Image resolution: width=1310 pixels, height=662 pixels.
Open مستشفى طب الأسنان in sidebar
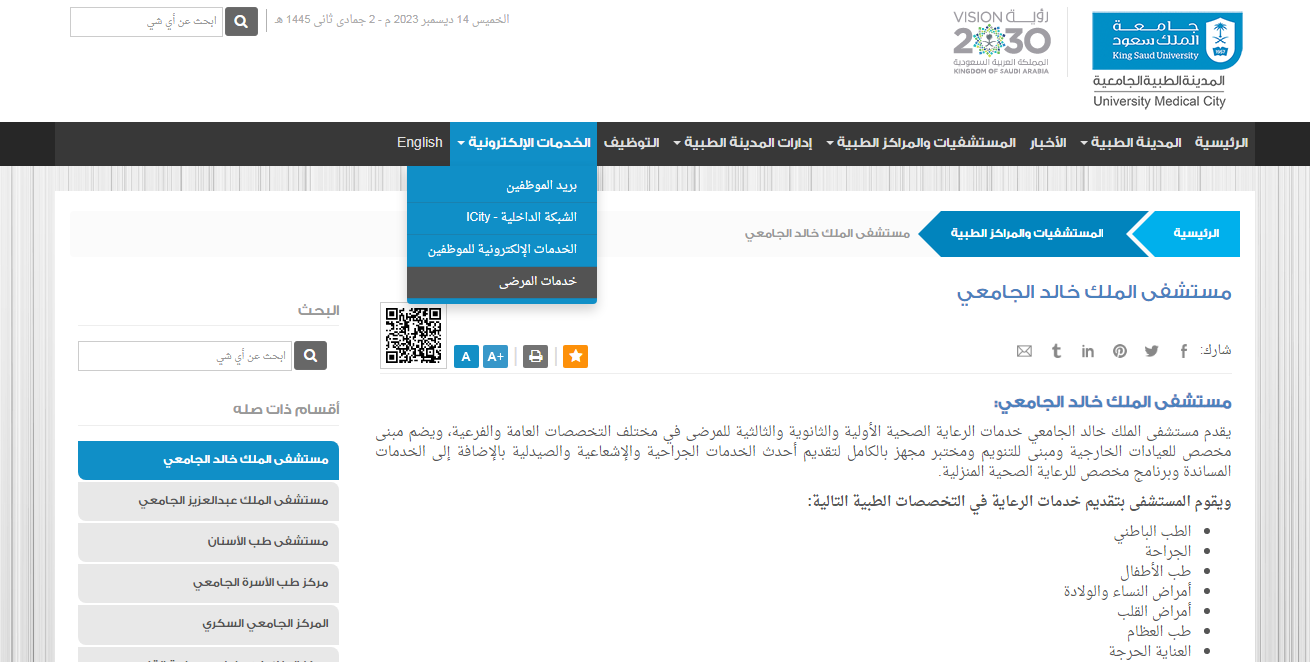(208, 541)
